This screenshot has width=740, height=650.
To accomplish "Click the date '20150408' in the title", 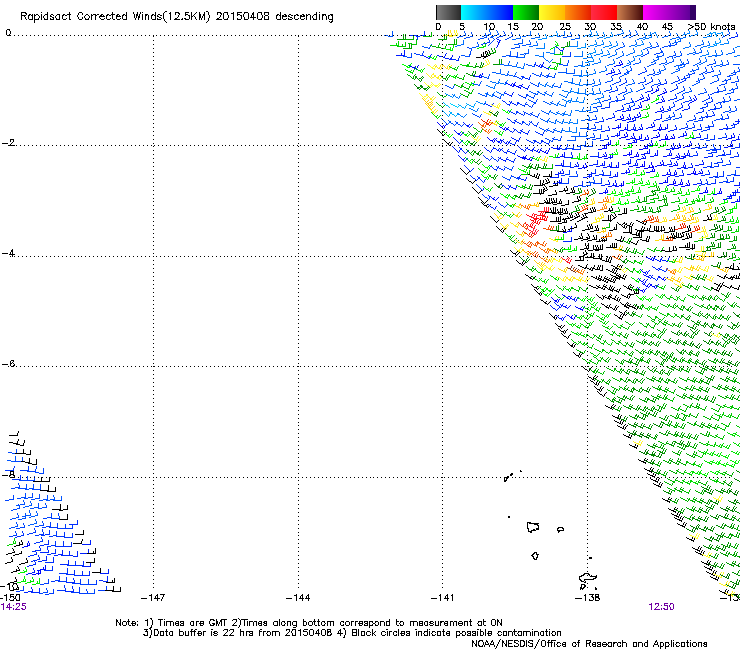I will click(243, 17).
